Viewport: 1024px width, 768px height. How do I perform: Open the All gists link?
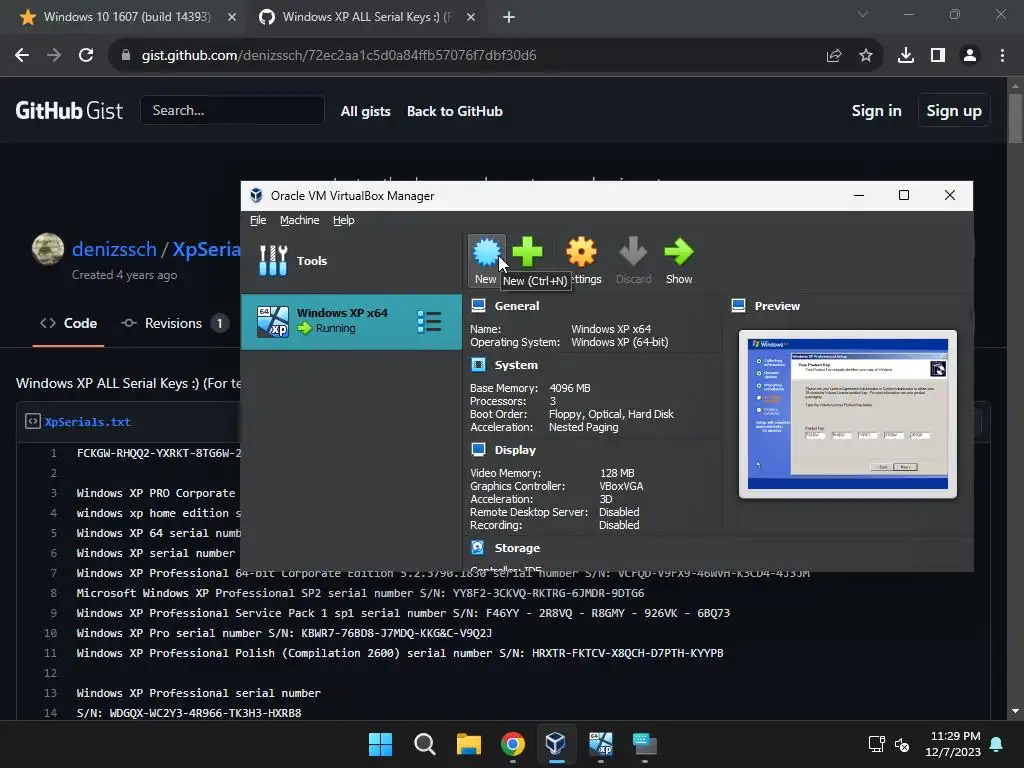click(366, 111)
